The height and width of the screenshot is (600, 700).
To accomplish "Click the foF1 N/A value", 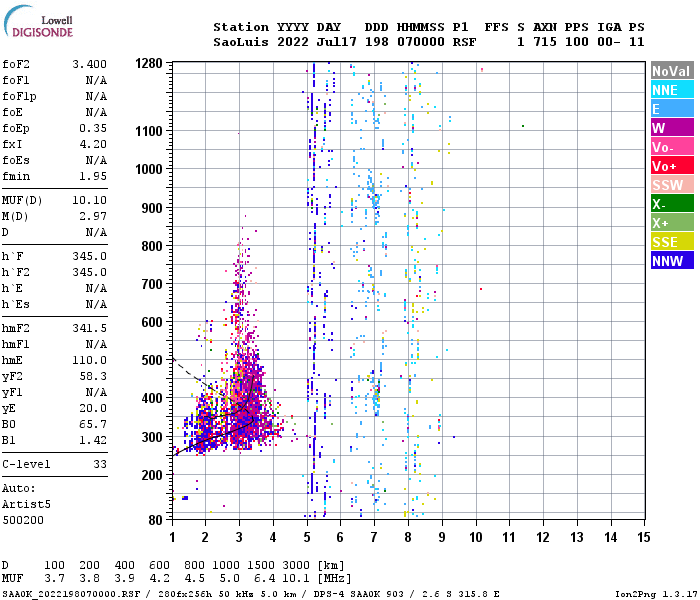I will tap(96, 80).
